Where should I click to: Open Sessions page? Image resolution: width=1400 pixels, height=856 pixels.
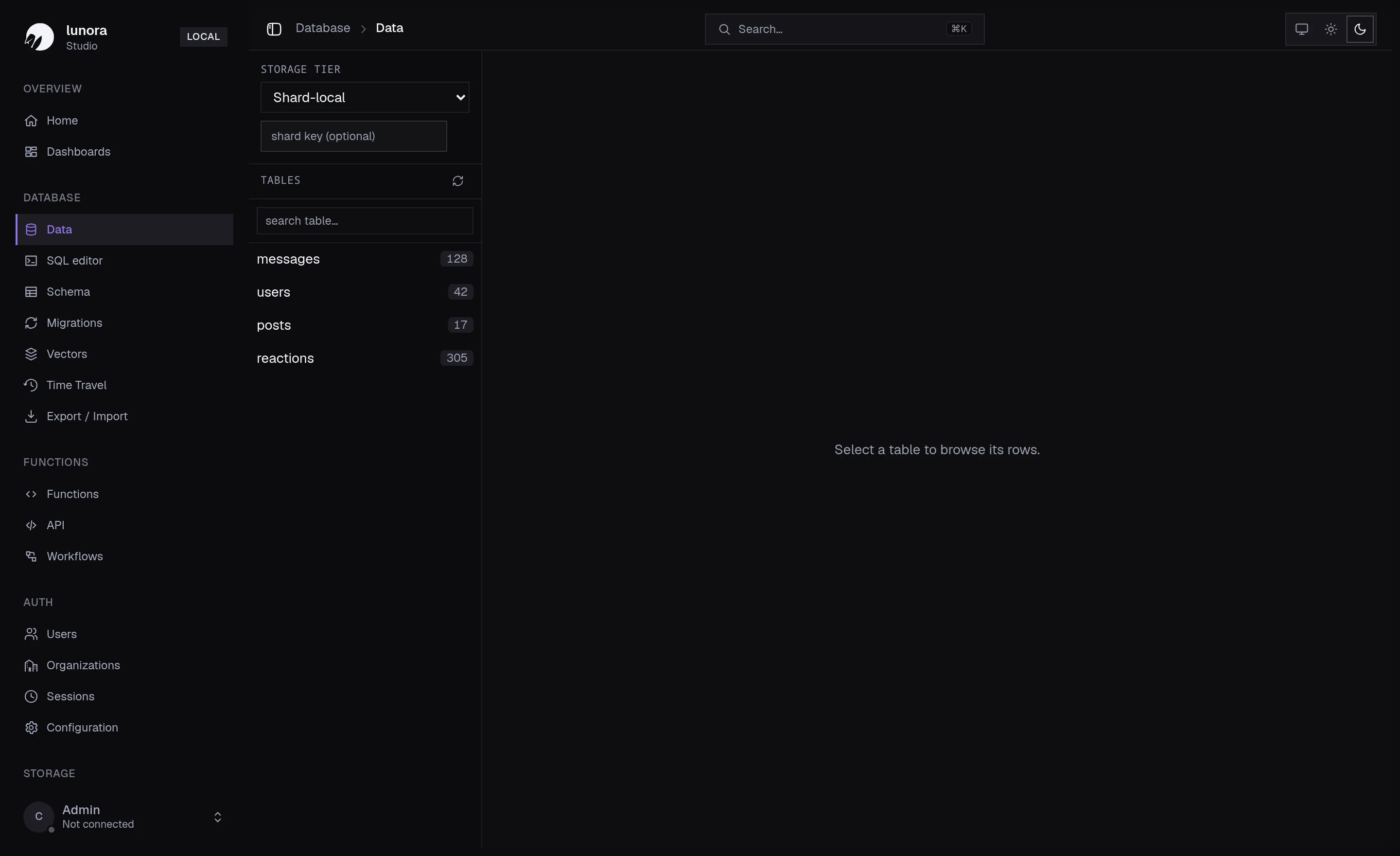124,696
